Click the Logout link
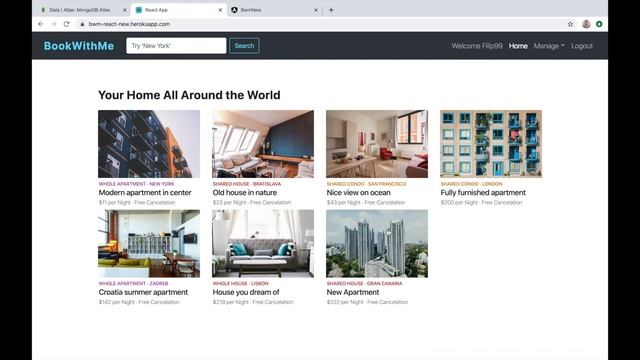640x360 pixels. pos(582,46)
